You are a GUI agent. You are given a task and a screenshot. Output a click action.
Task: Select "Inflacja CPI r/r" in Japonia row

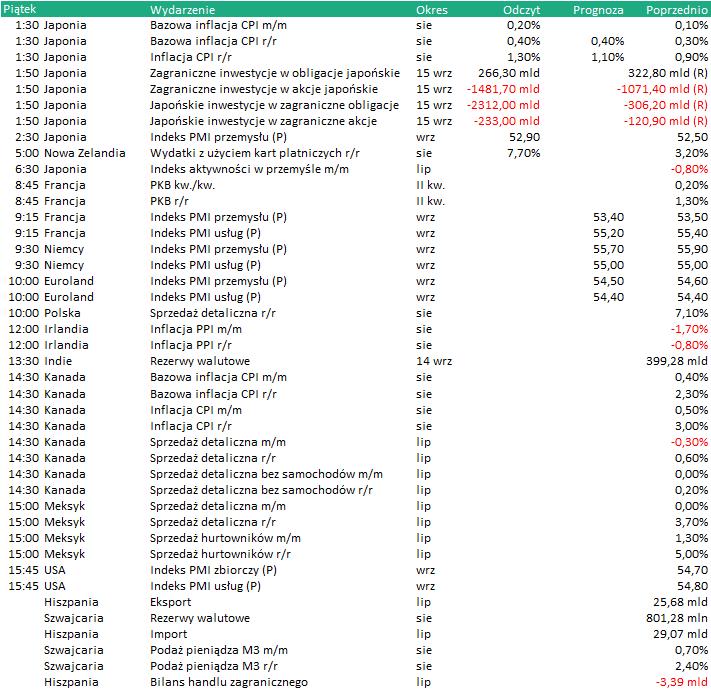click(x=191, y=57)
